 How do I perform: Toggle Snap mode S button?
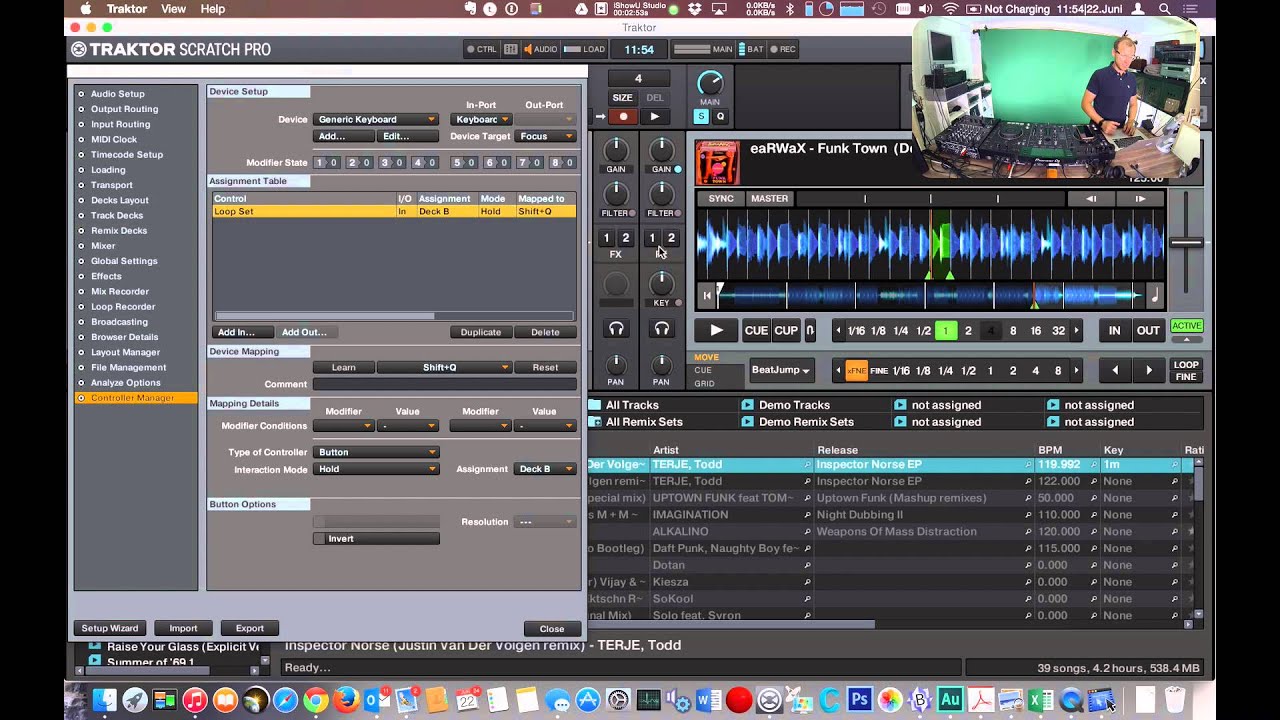pyautogui.click(x=701, y=117)
